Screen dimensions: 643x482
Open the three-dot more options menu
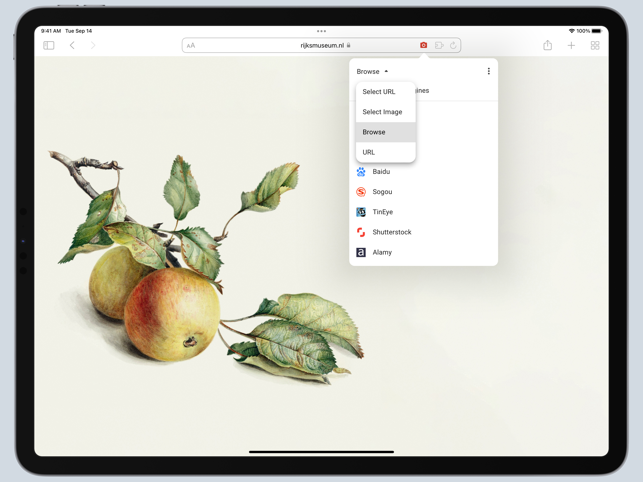(488, 71)
